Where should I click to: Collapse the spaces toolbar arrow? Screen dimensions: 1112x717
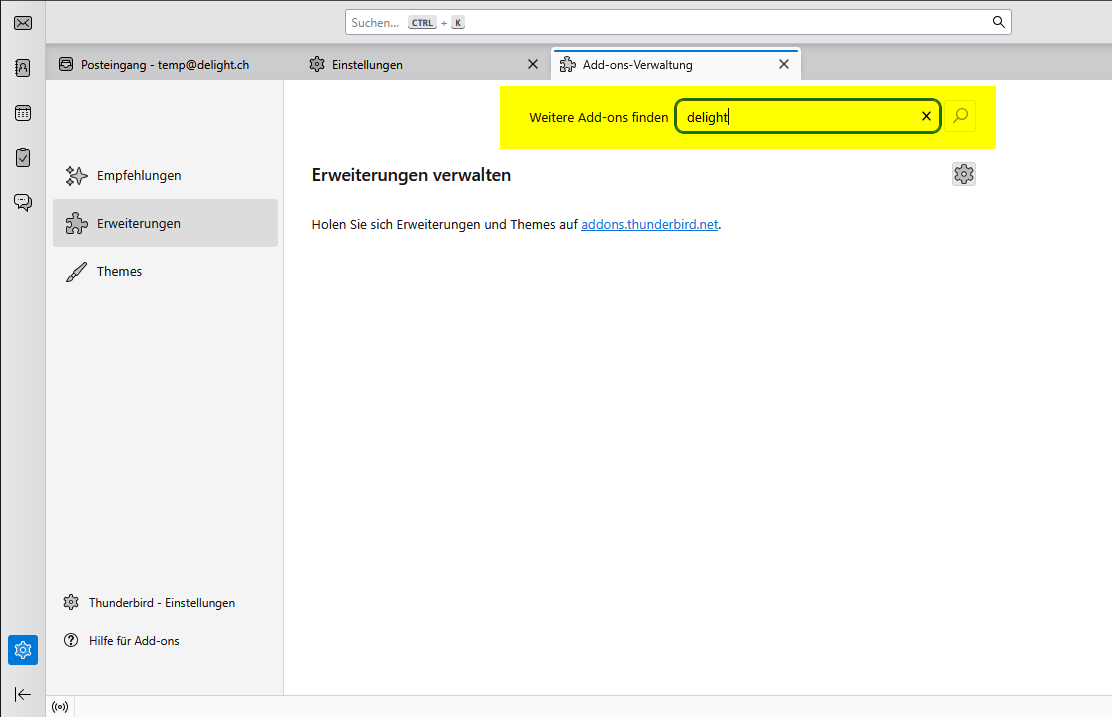(x=22, y=694)
